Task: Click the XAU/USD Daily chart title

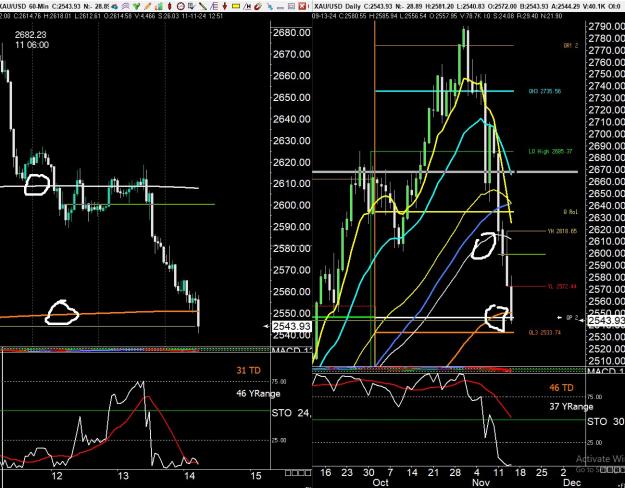Action: click(338, 7)
